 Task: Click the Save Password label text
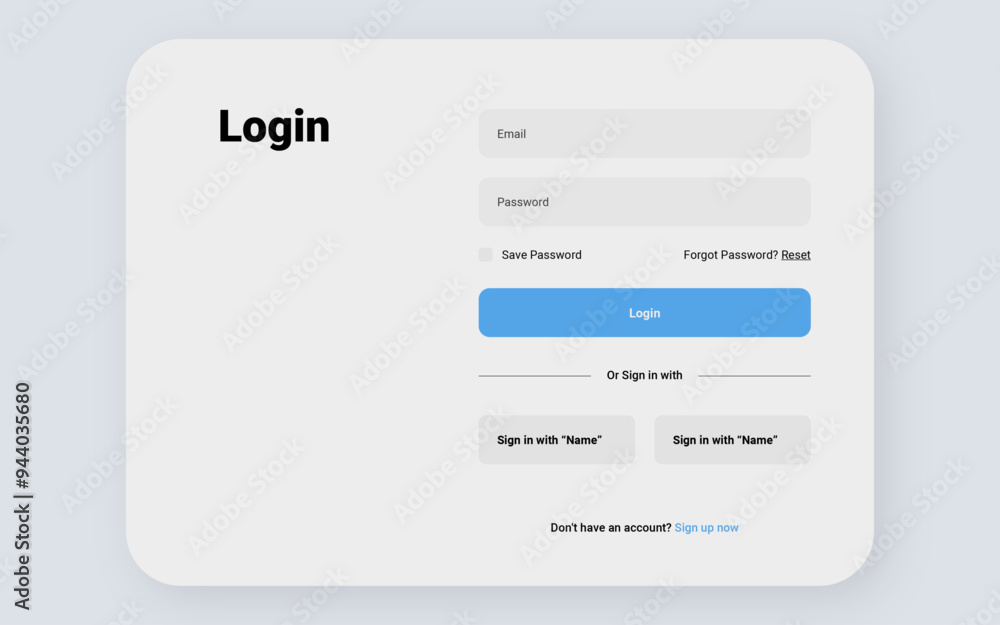[541, 254]
